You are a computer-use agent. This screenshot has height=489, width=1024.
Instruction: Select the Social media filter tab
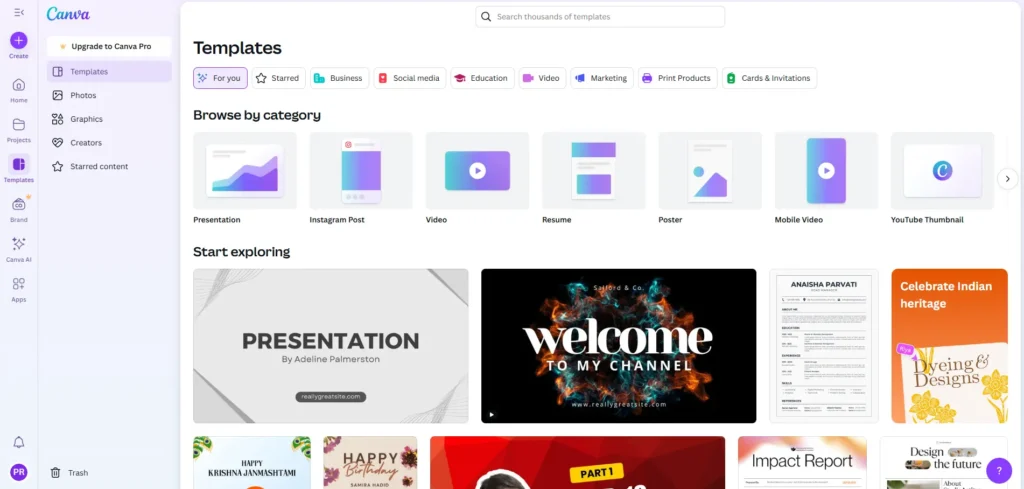tap(410, 78)
